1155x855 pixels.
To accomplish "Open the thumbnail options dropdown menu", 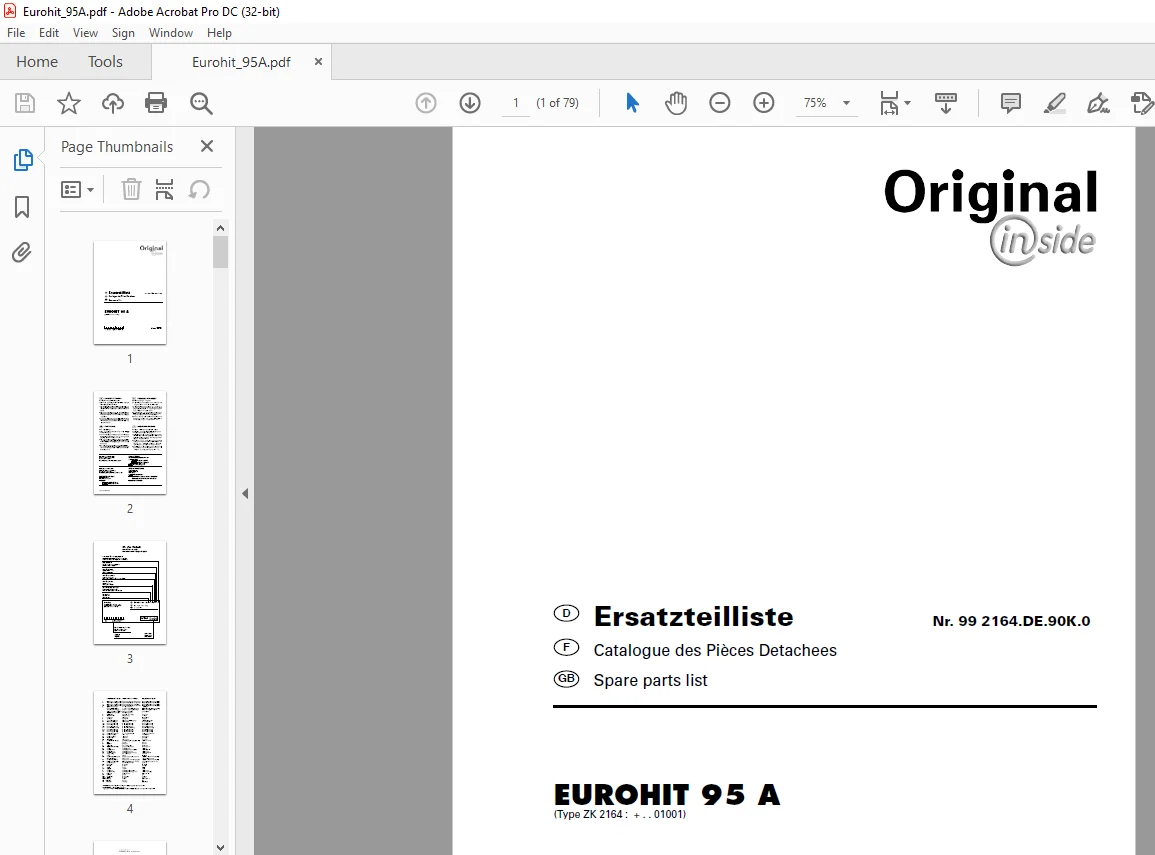I will pos(77,190).
